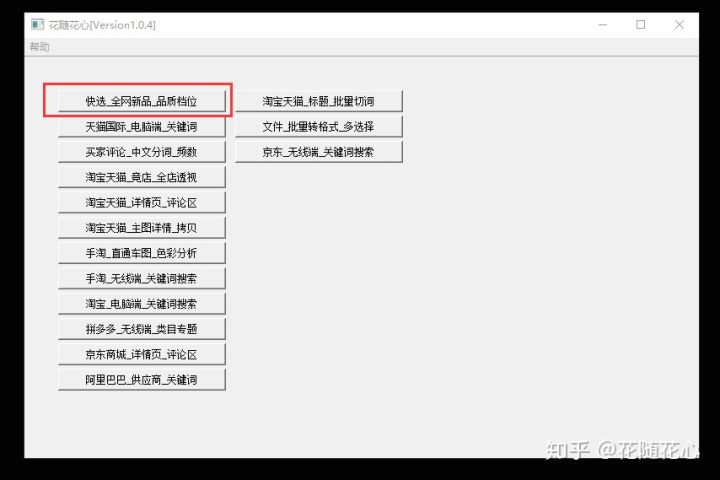Click 淘宝天猫_主图详情_拷贝 button

tap(142, 228)
